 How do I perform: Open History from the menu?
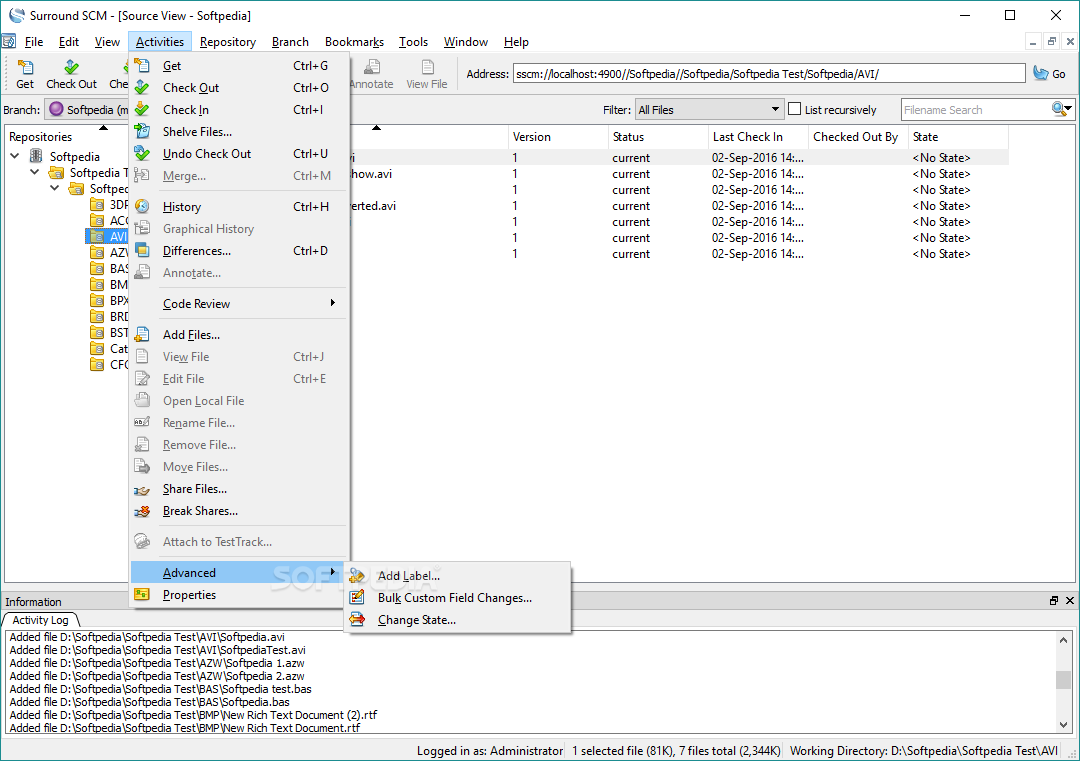239,207
